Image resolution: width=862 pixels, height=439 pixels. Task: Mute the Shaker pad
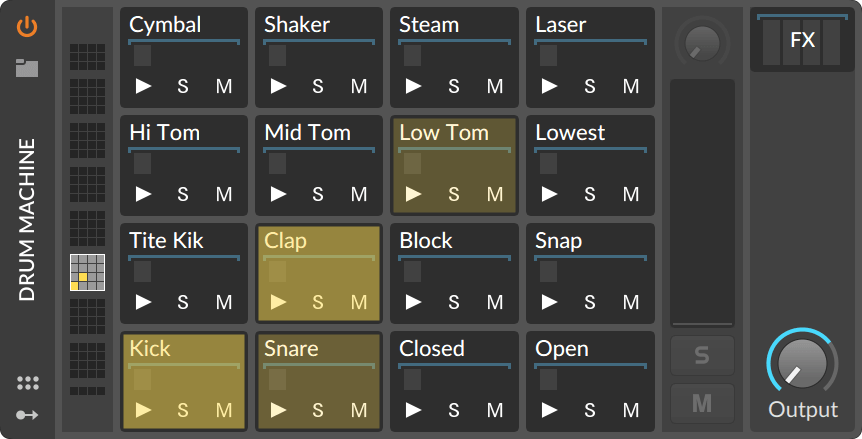[359, 86]
